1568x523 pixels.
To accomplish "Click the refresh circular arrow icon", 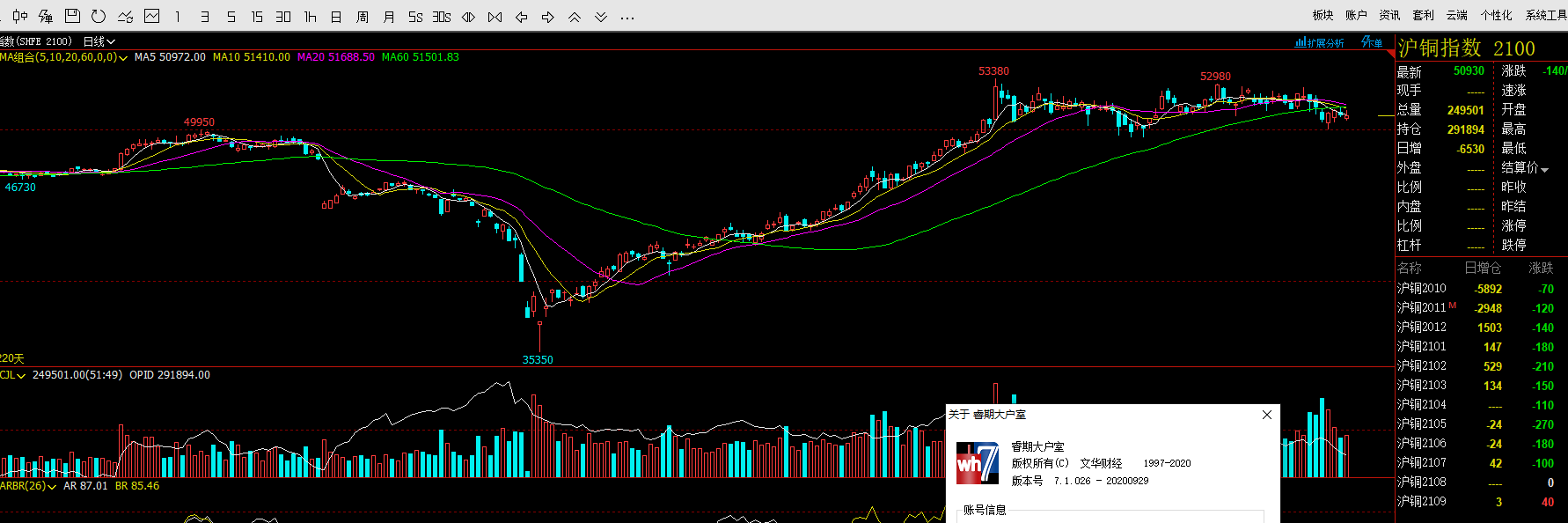I will [99, 16].
